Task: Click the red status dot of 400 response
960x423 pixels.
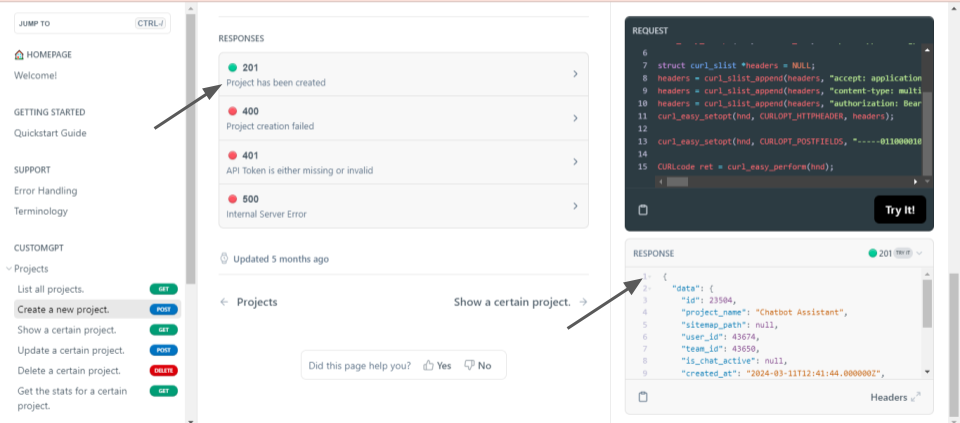Action: click(x=233, y=111)
